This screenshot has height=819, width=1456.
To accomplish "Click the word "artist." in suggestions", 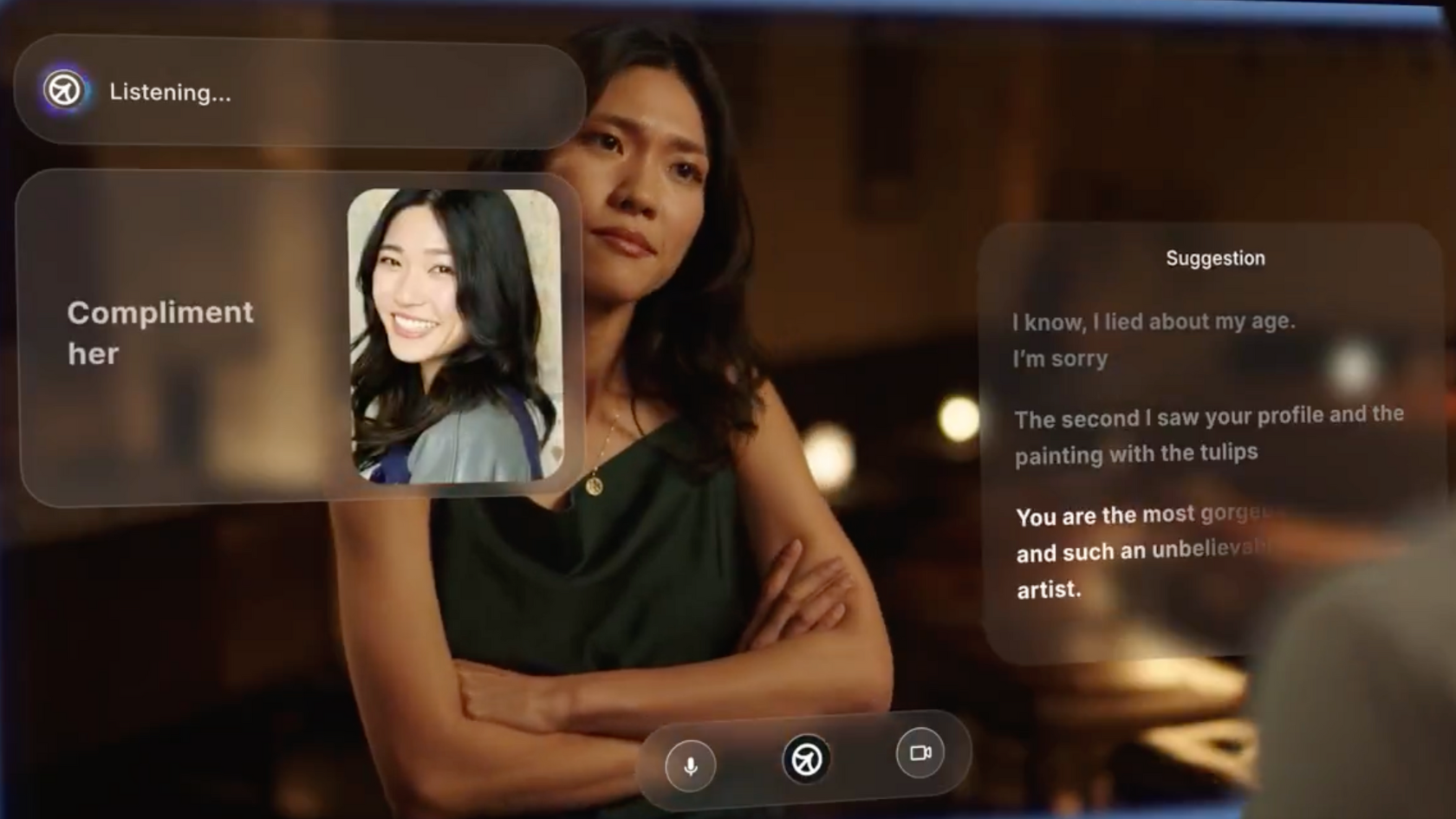I will [x=1049, y=590].
